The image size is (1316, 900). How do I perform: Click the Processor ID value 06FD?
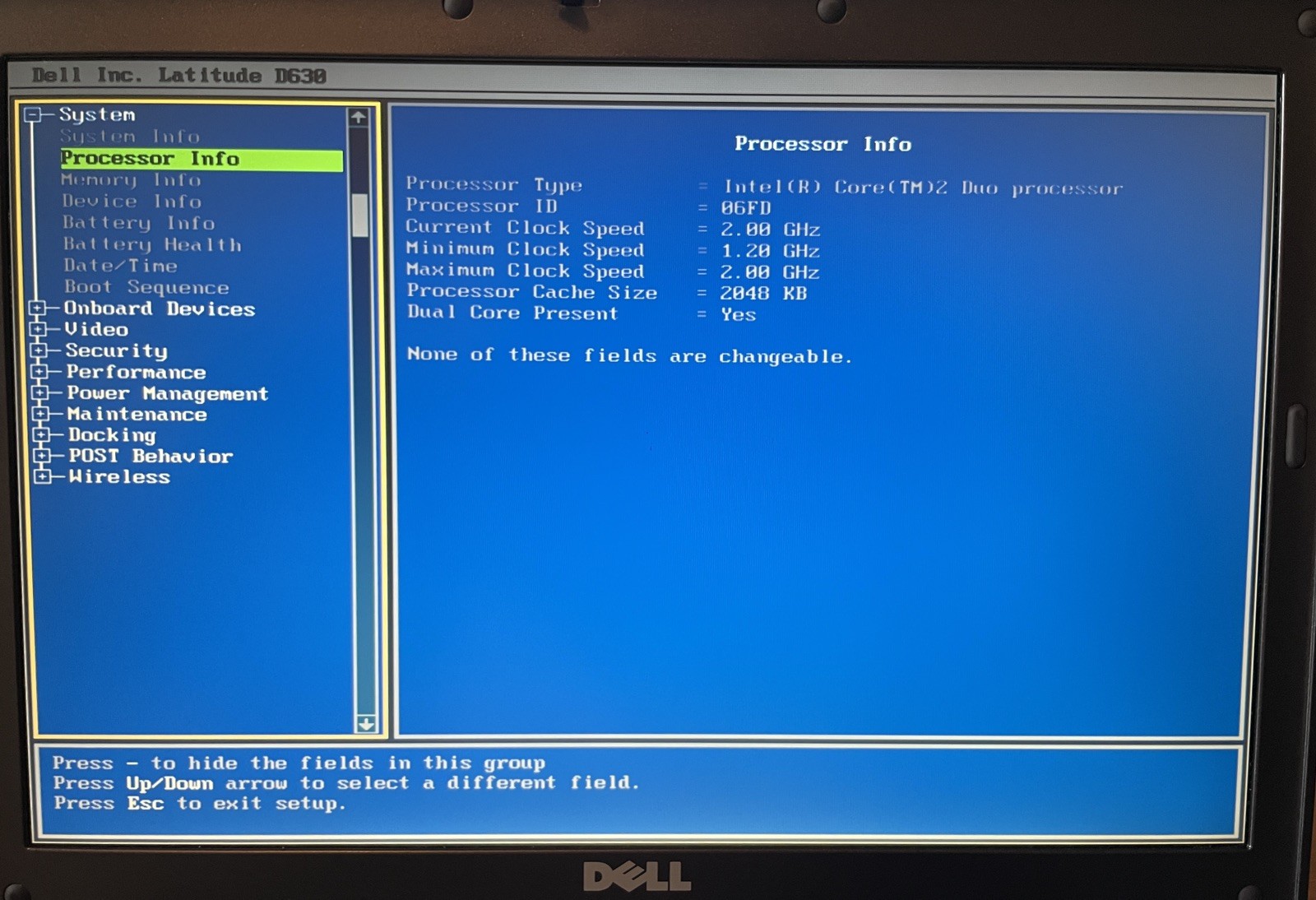tap(746, 208)
